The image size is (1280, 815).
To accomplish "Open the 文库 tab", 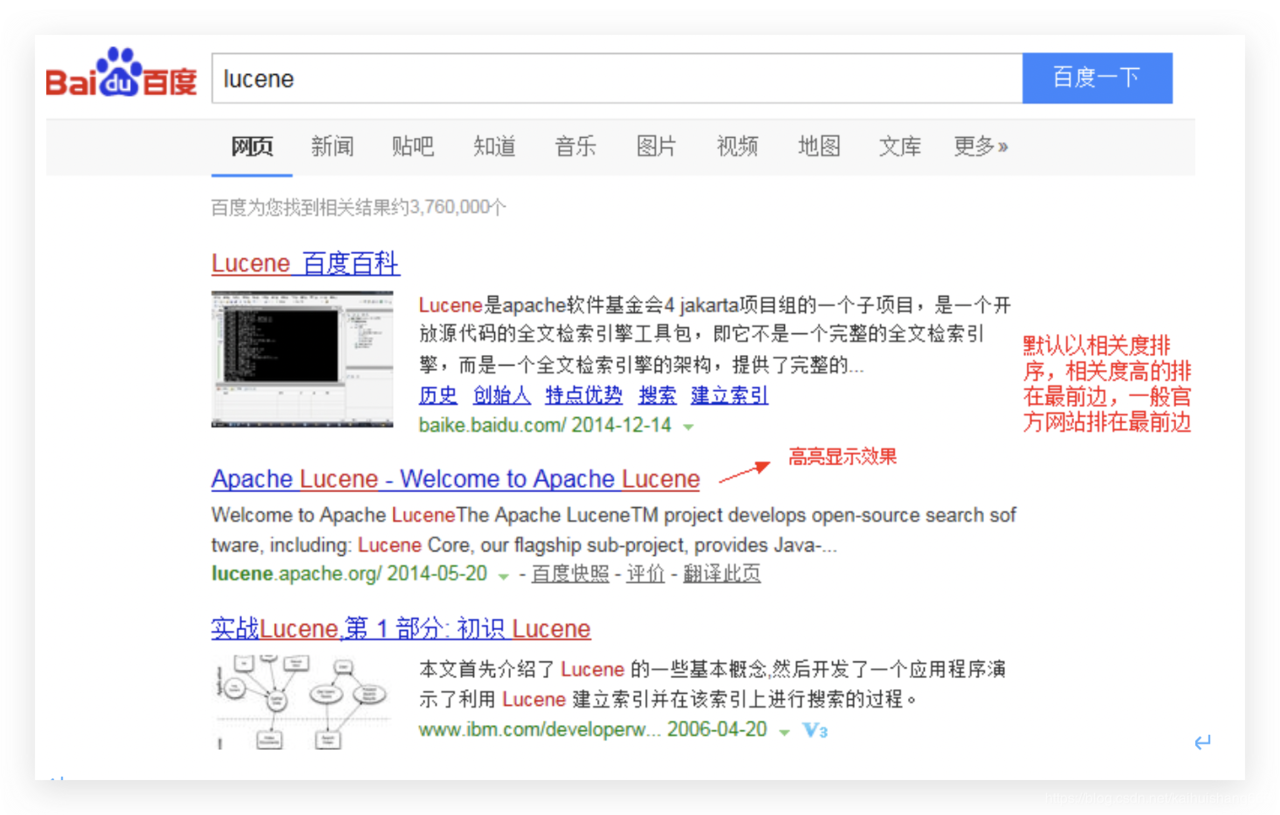I will coord(900,147).
